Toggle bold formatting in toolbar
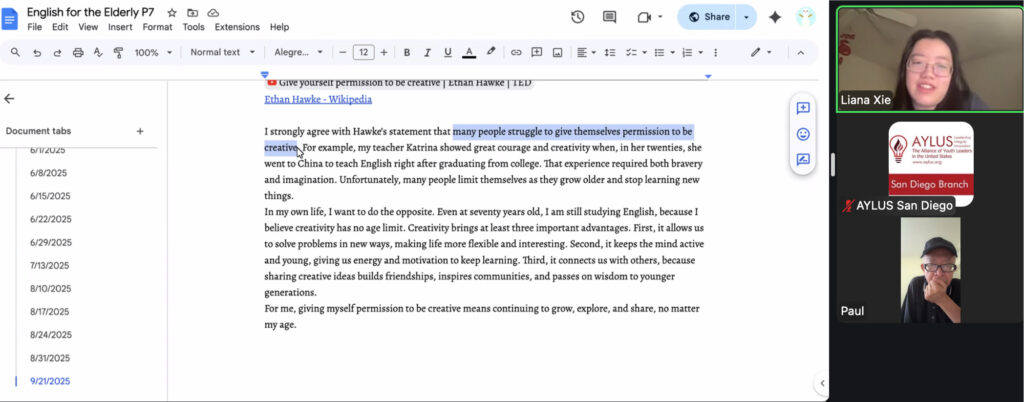Viewport: 1024px width, 402px height. pyautogui.click(x=407, y=52)
